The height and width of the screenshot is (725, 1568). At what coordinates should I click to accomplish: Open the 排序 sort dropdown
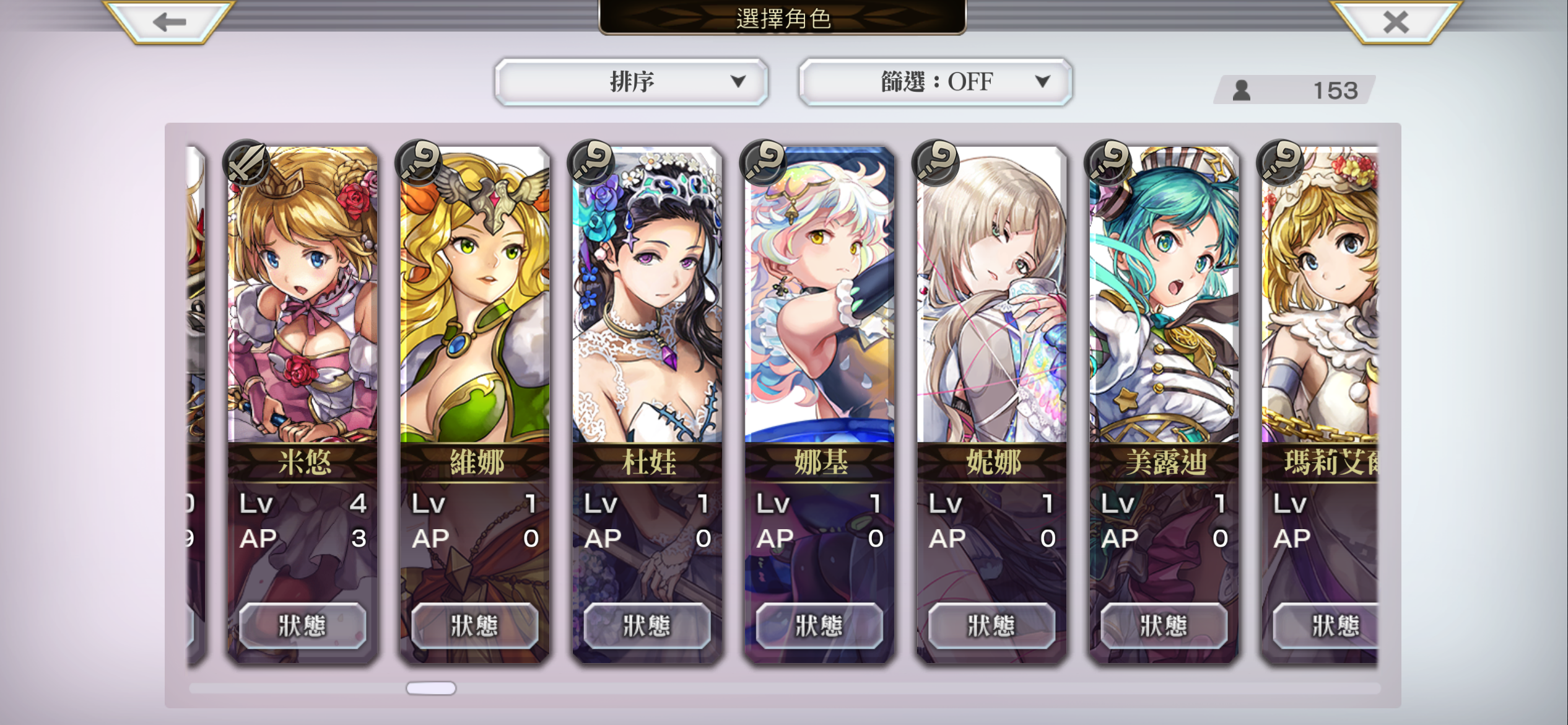(631, 82)
